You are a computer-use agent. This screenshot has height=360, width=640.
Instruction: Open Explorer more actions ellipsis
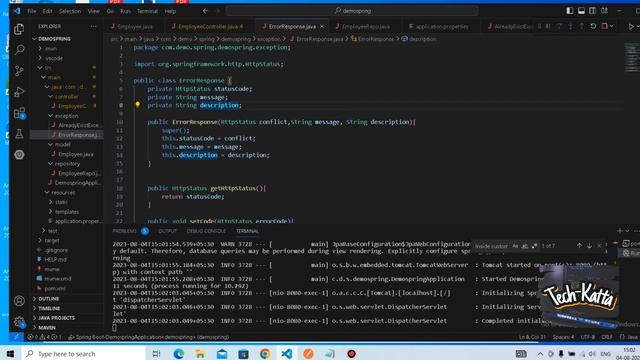[x=93, y=26]
